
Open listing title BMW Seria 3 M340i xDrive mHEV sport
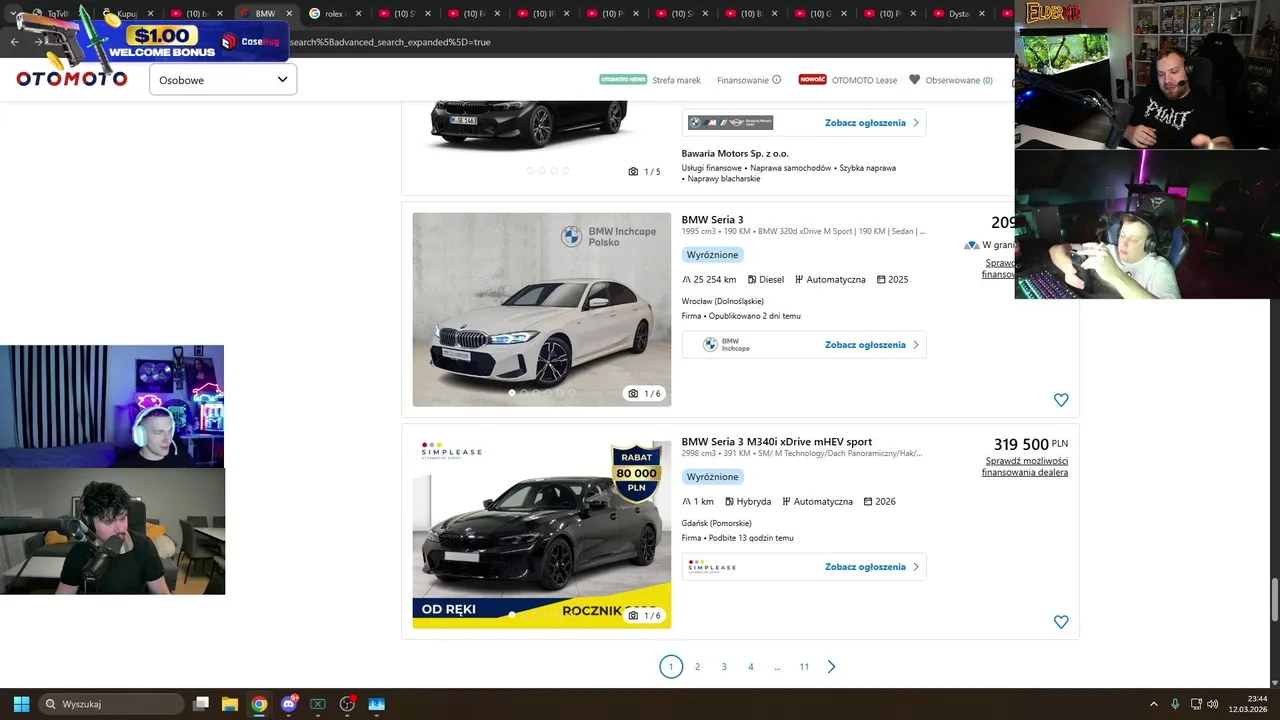(777, 442)
